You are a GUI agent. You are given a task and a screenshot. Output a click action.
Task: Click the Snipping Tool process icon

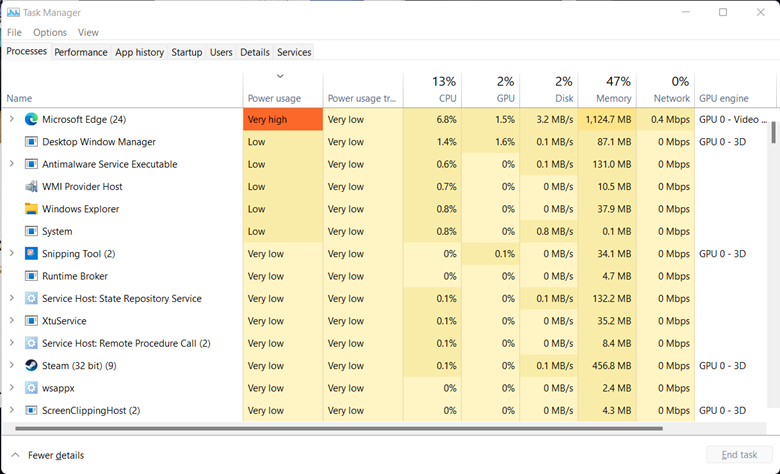click(31, 254)
